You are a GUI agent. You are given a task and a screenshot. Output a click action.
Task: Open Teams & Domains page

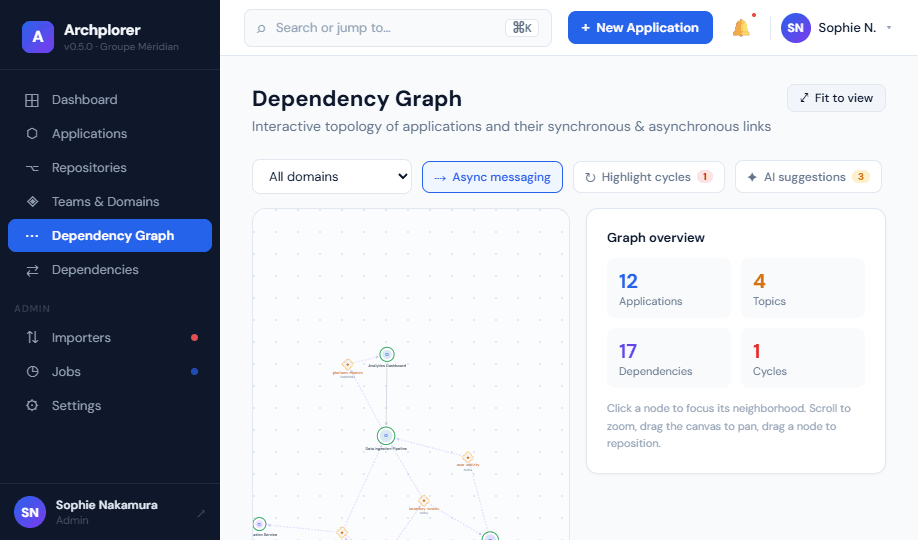[x=110, y=201]
